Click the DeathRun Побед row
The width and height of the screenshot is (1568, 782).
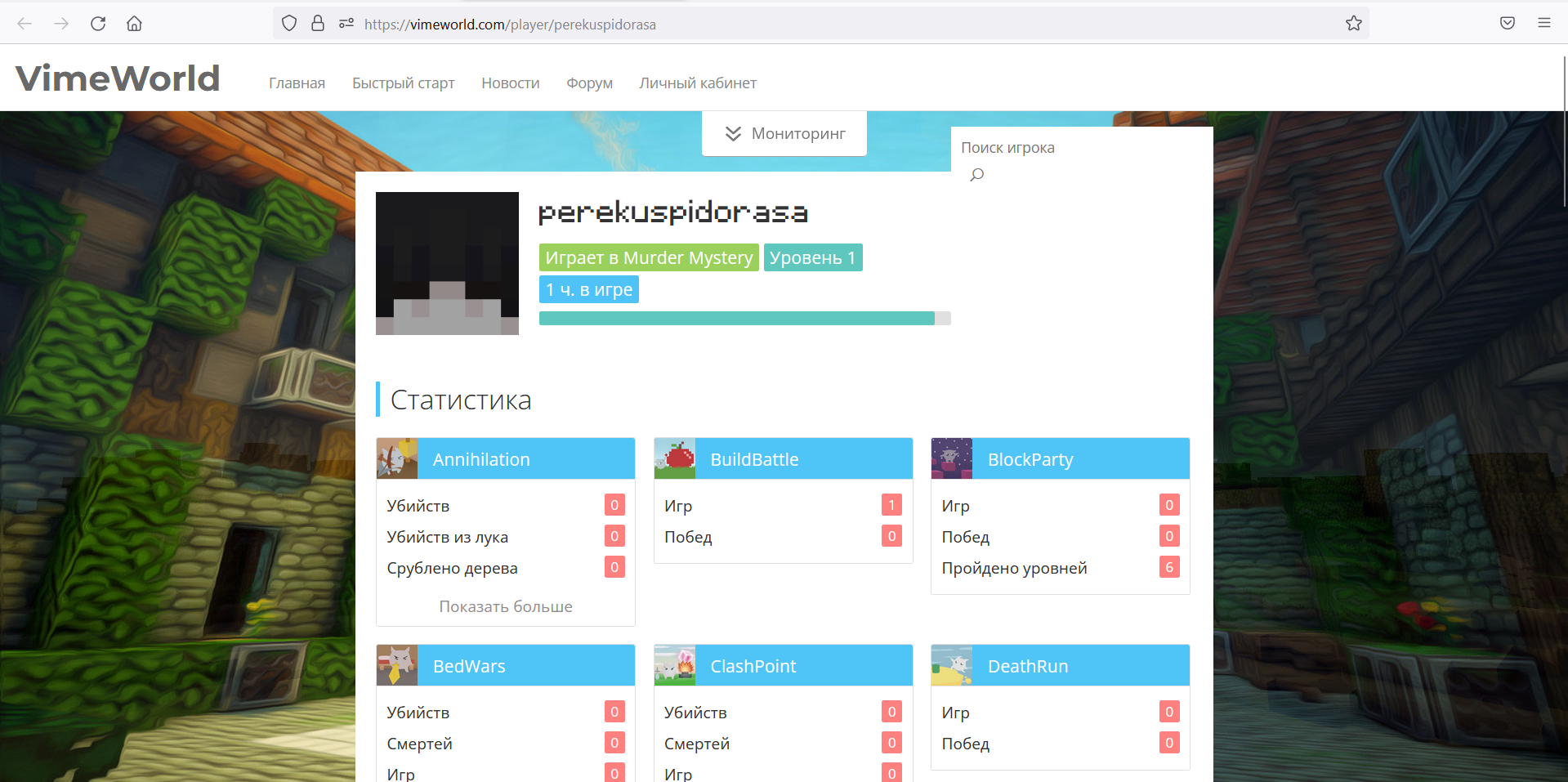pos(1061,744)
